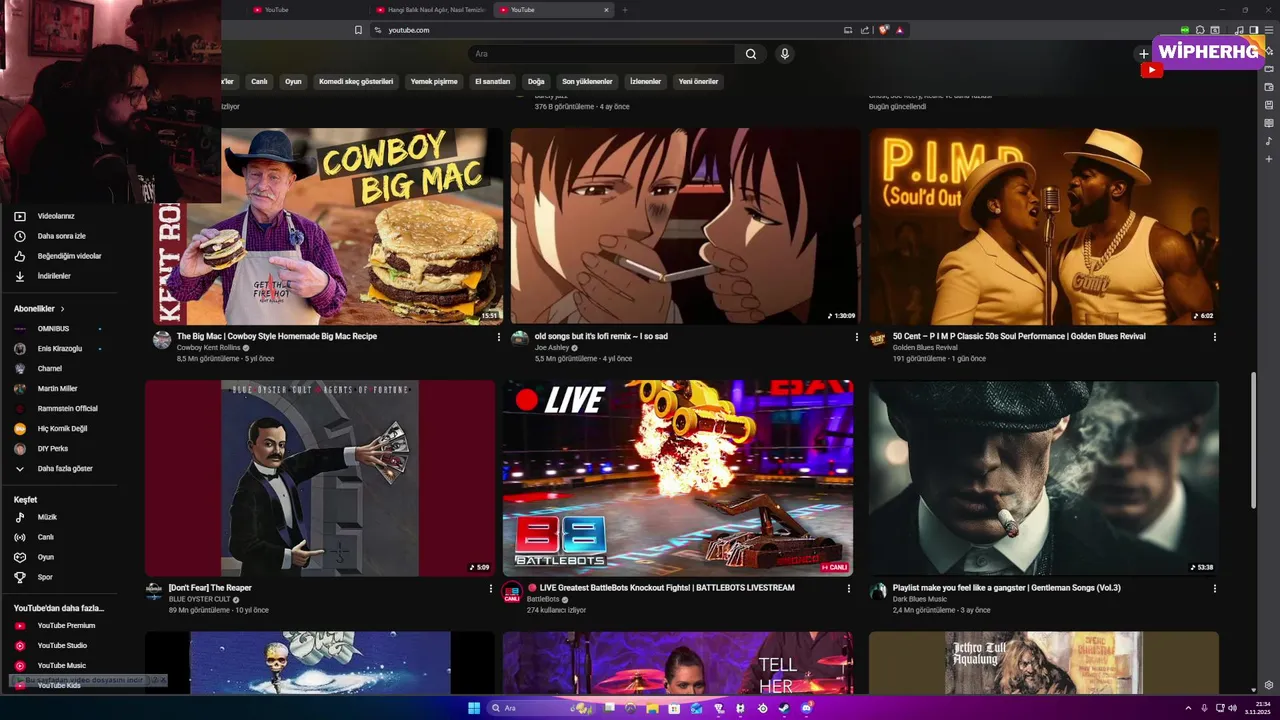Filter by 'Canlı' chip

click(259, 82)
